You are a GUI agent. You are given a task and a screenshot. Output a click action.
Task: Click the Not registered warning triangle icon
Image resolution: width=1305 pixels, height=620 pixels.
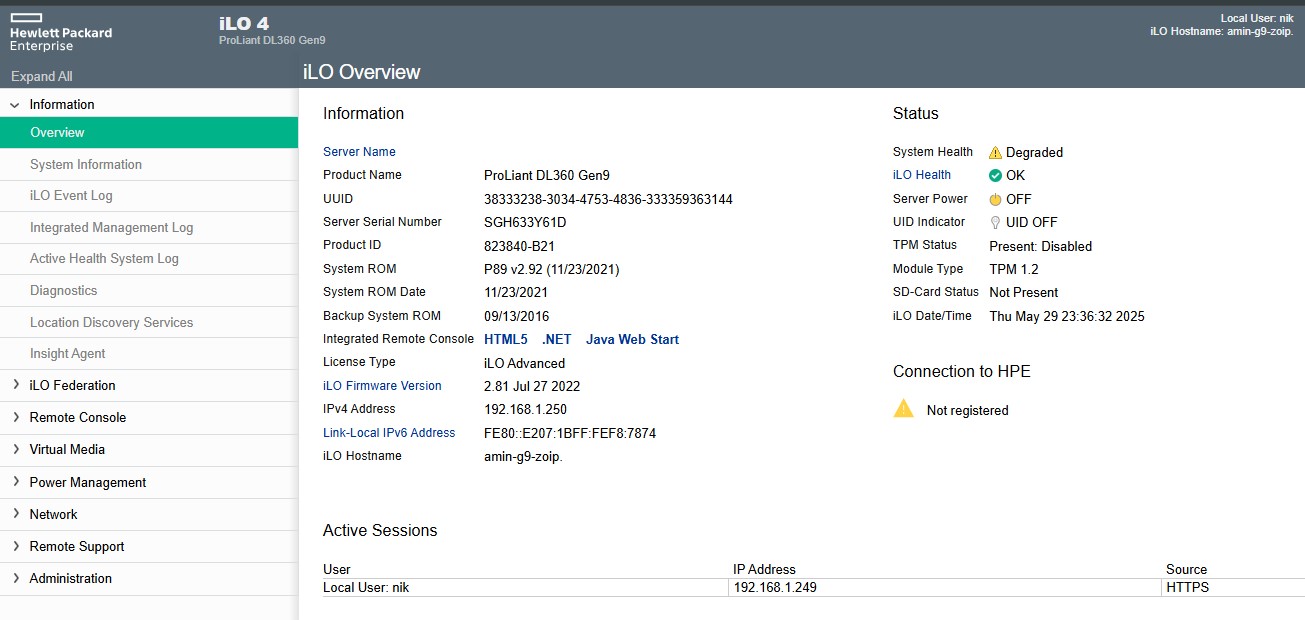tap(904, 409)
